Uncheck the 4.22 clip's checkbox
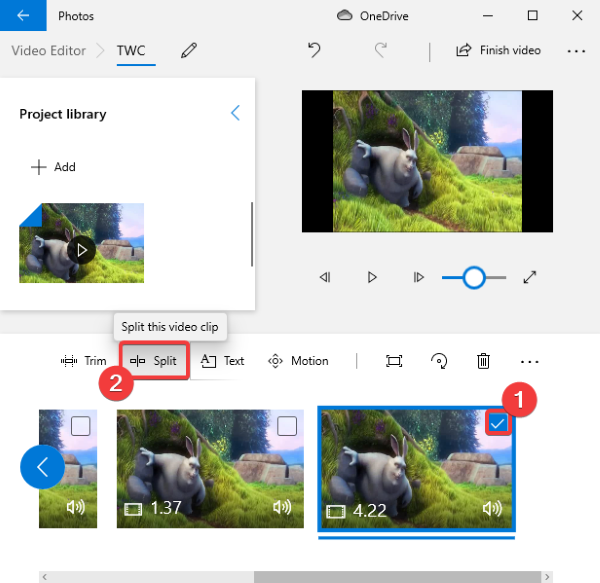The image size is (600, 583). click(497, 423)
